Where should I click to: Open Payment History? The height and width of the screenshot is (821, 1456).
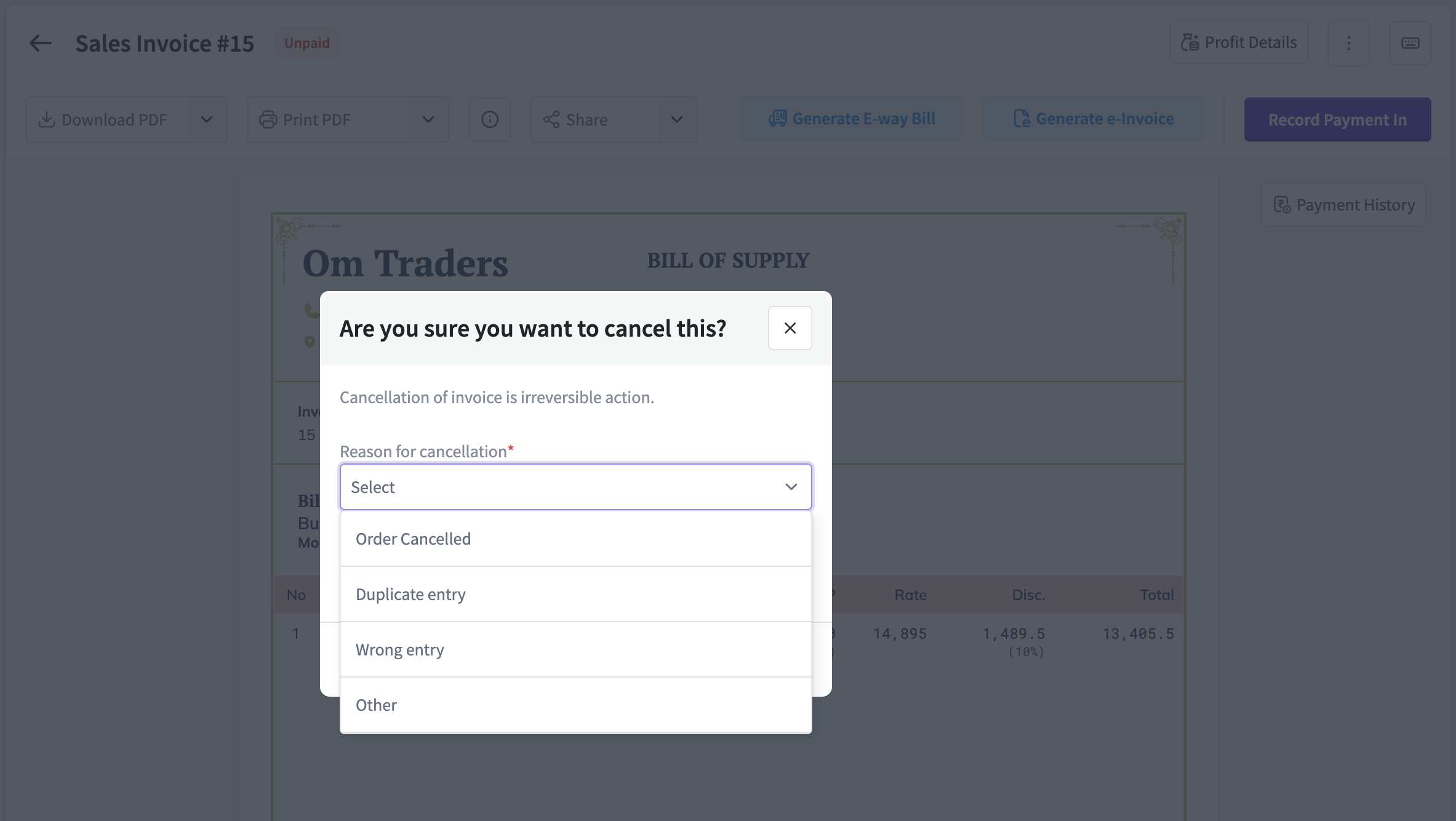coord(1344,205)
